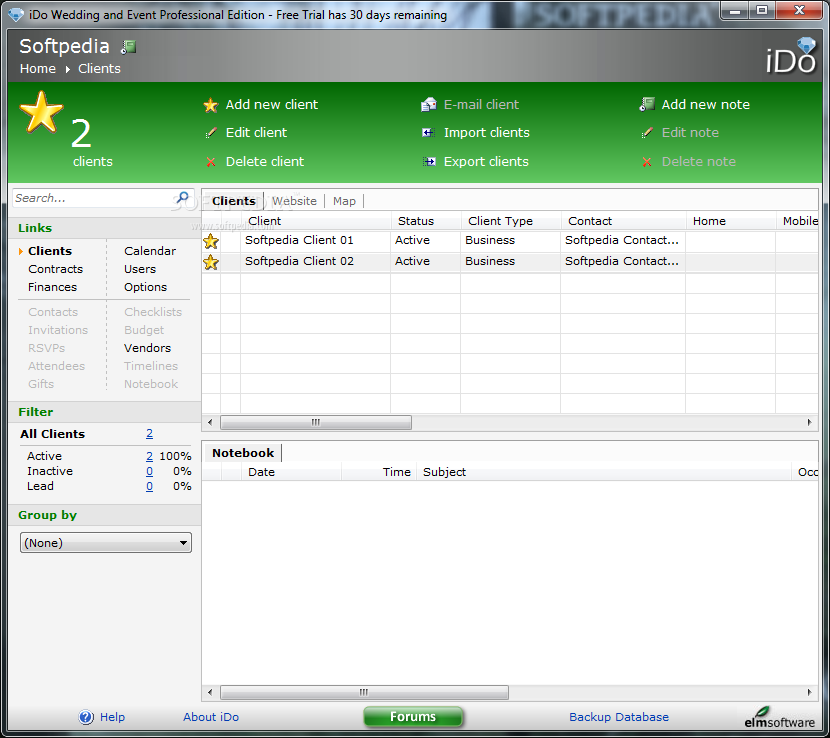Screen dimensions: 830x738
Task: Open About iDo link
Action: point(211,717)
